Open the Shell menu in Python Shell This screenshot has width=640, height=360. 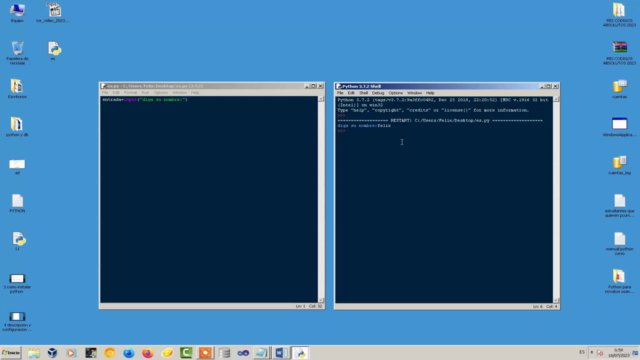(363, 93)
